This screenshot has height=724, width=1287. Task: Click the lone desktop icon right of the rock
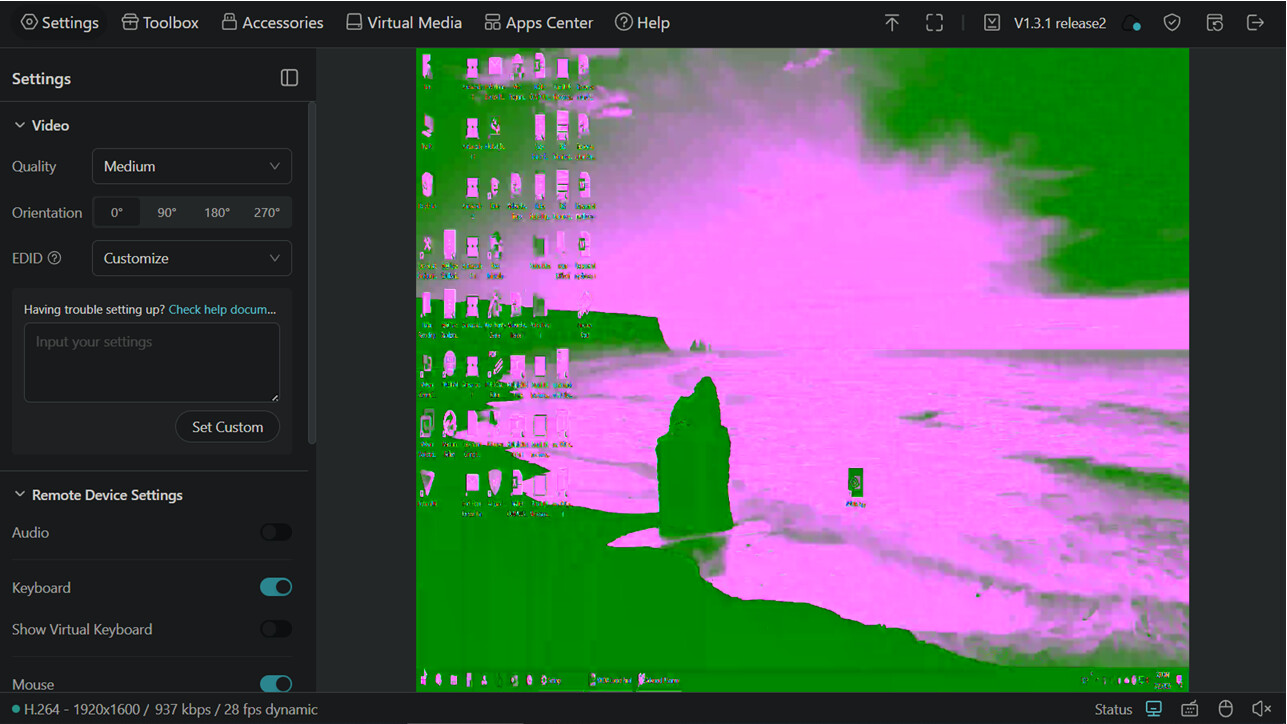(x=855, y=486)
